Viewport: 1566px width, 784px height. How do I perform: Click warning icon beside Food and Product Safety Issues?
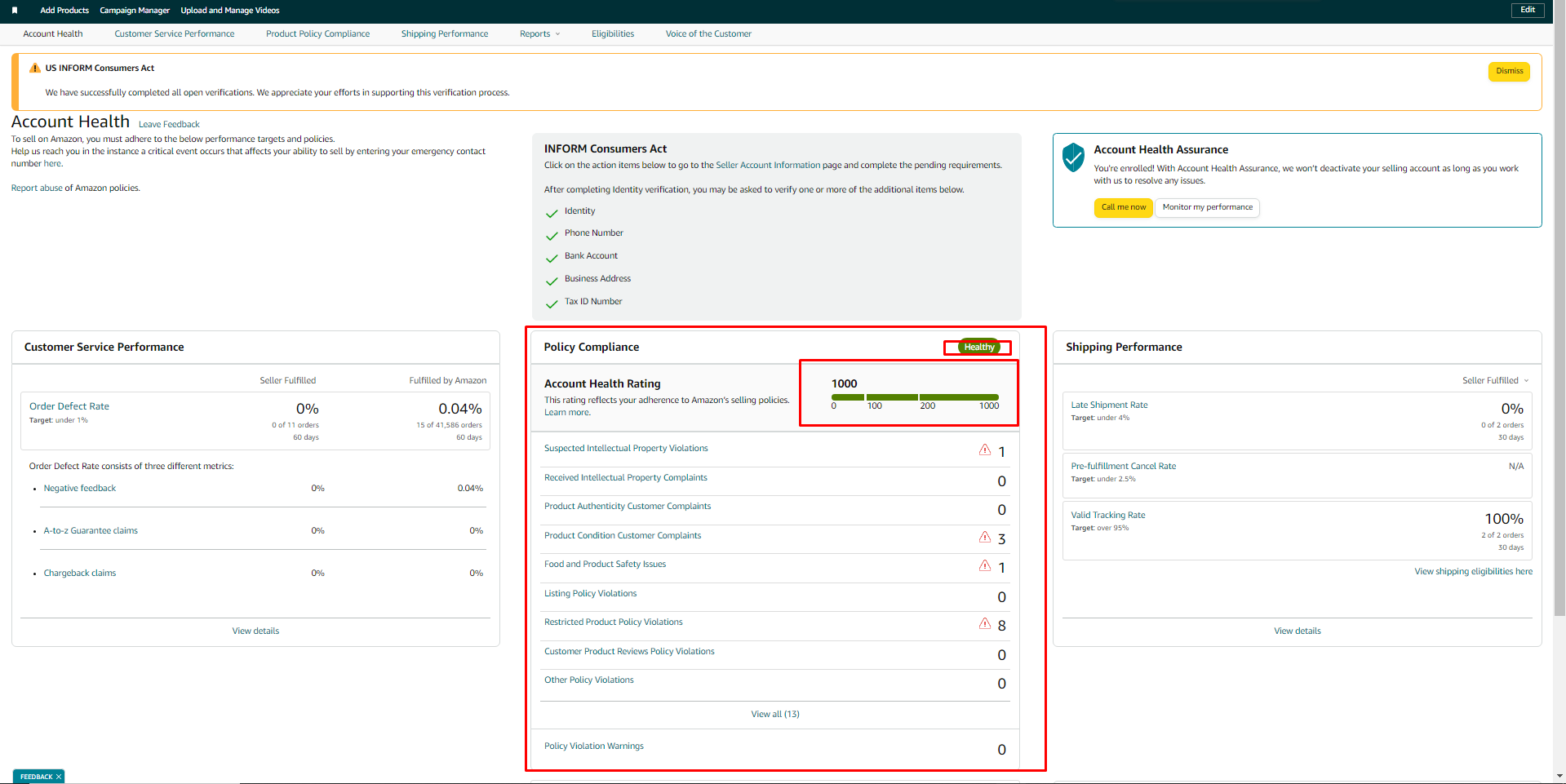click(x=985, y=565)
